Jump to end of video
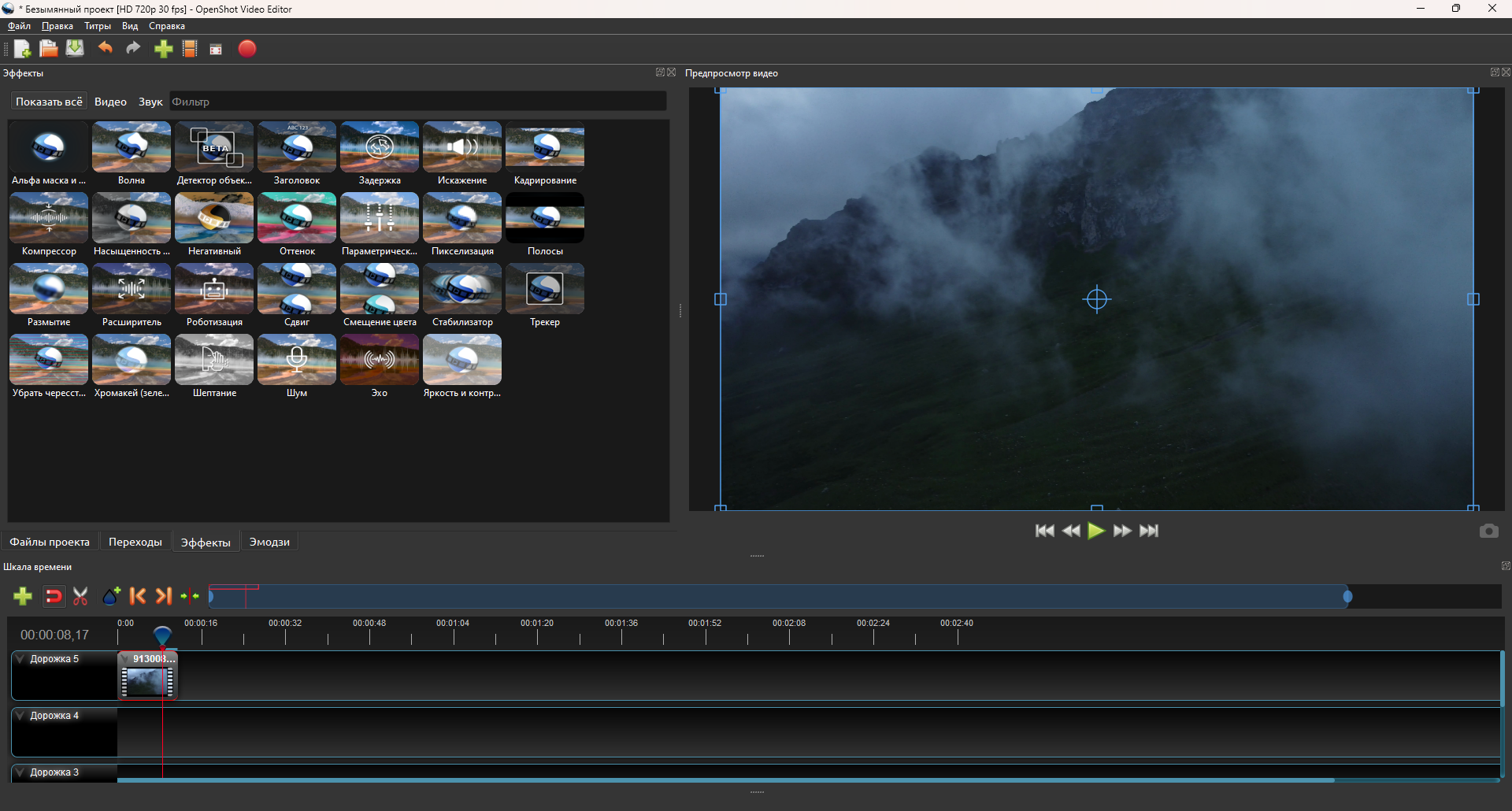 pyautogui.click(x=1149, y=531)
